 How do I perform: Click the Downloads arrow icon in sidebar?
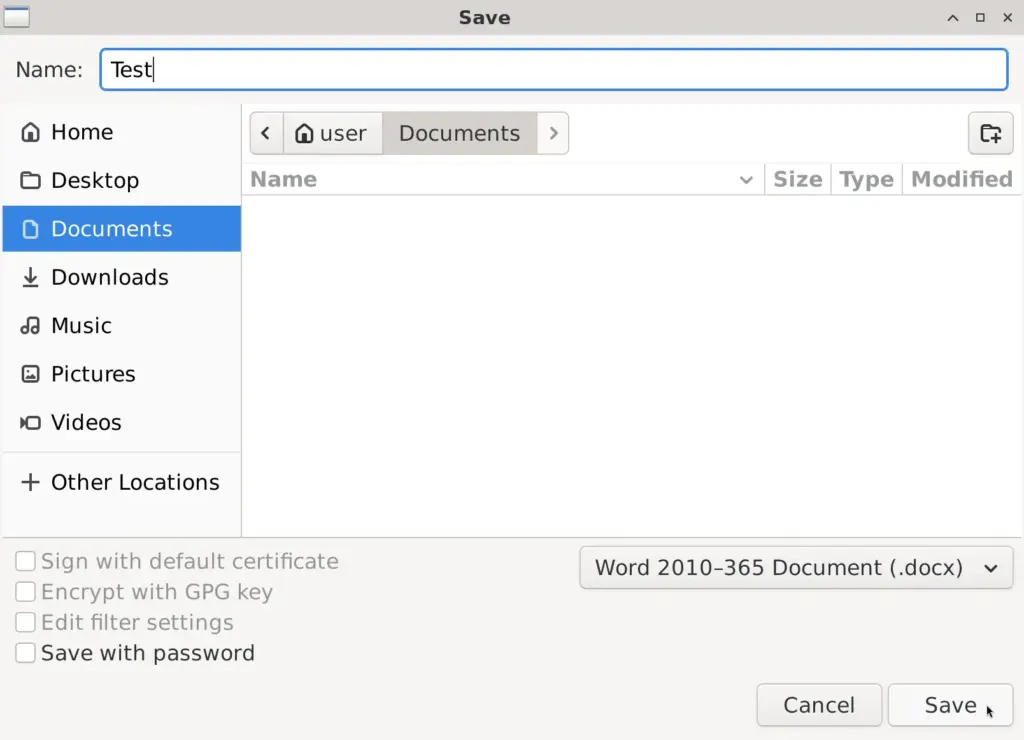tap(30, 277)
